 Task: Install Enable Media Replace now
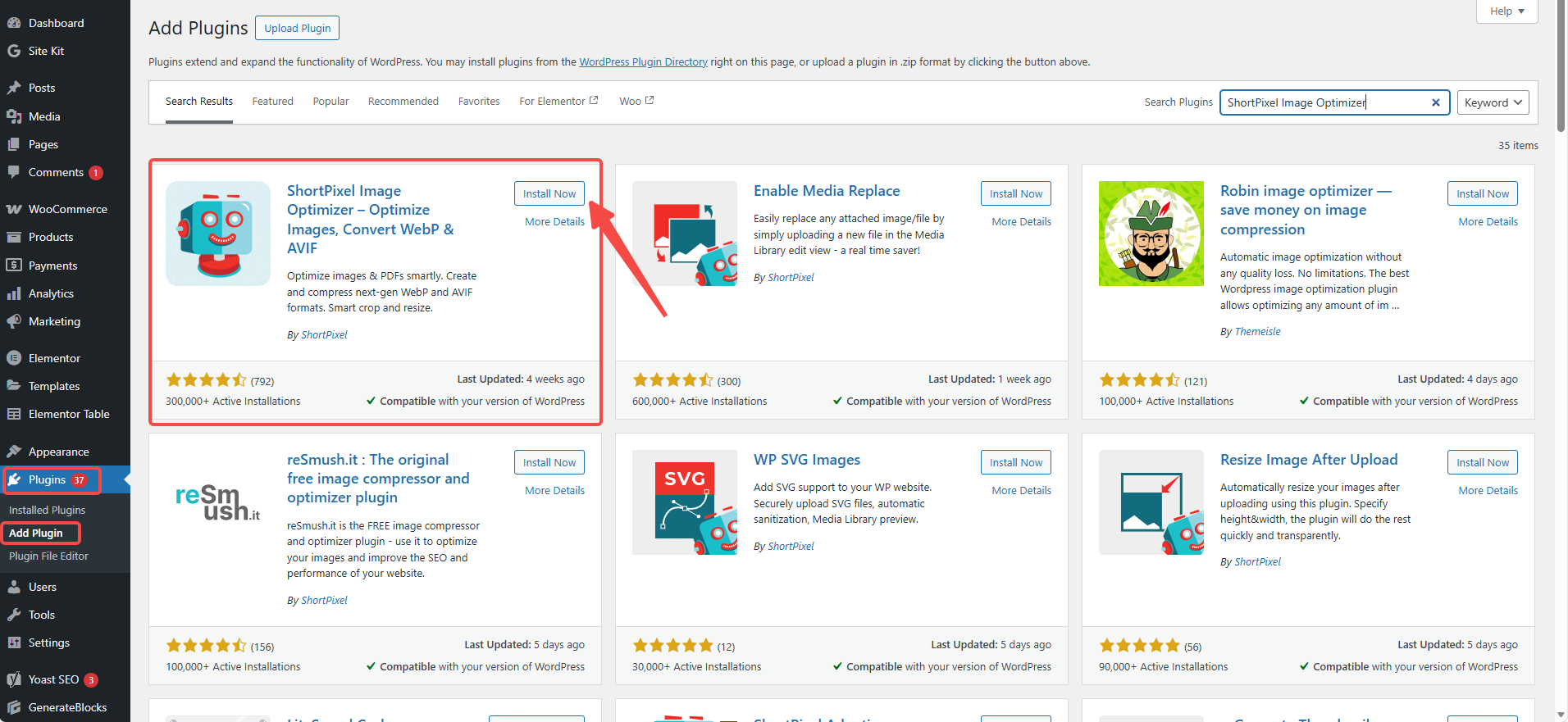tap(1016, 193)
